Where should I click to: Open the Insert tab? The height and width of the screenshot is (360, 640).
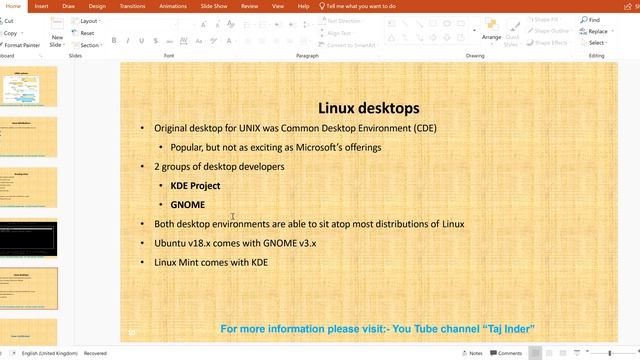point(41,6)
